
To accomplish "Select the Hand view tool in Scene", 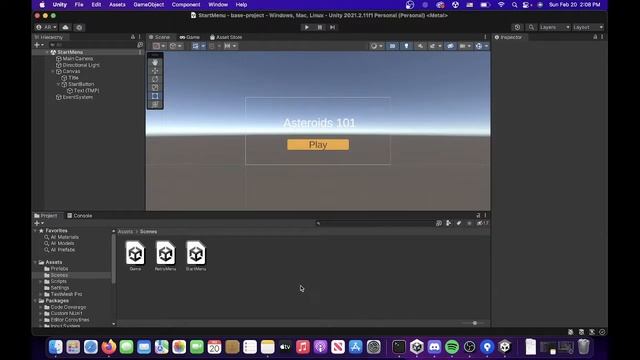I will tap(155, 62).
